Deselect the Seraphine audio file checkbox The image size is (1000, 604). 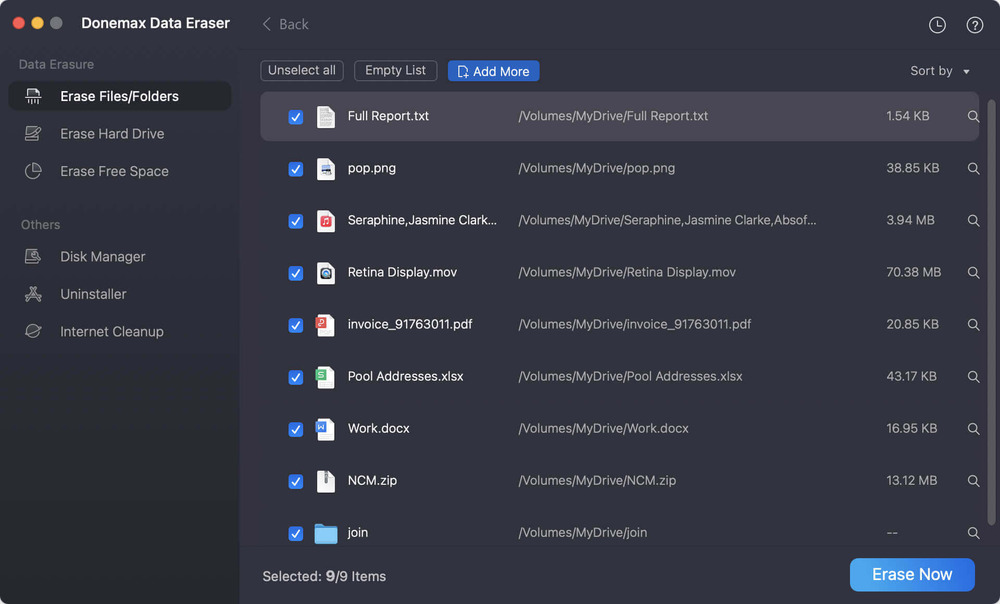[295, 221]
